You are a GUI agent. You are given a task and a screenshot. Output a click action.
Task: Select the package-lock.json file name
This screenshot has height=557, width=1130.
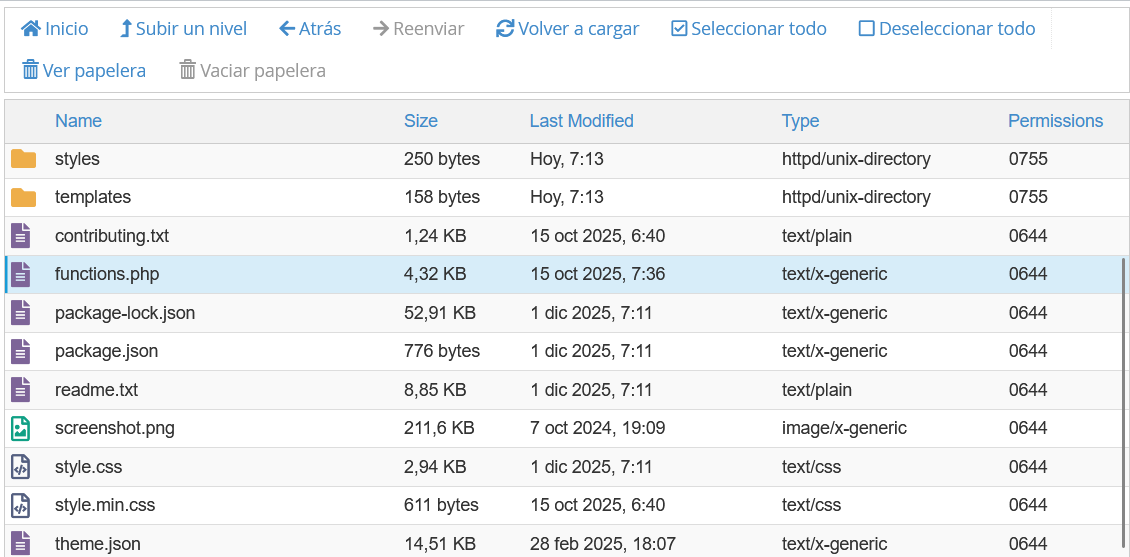click(125, 313)
